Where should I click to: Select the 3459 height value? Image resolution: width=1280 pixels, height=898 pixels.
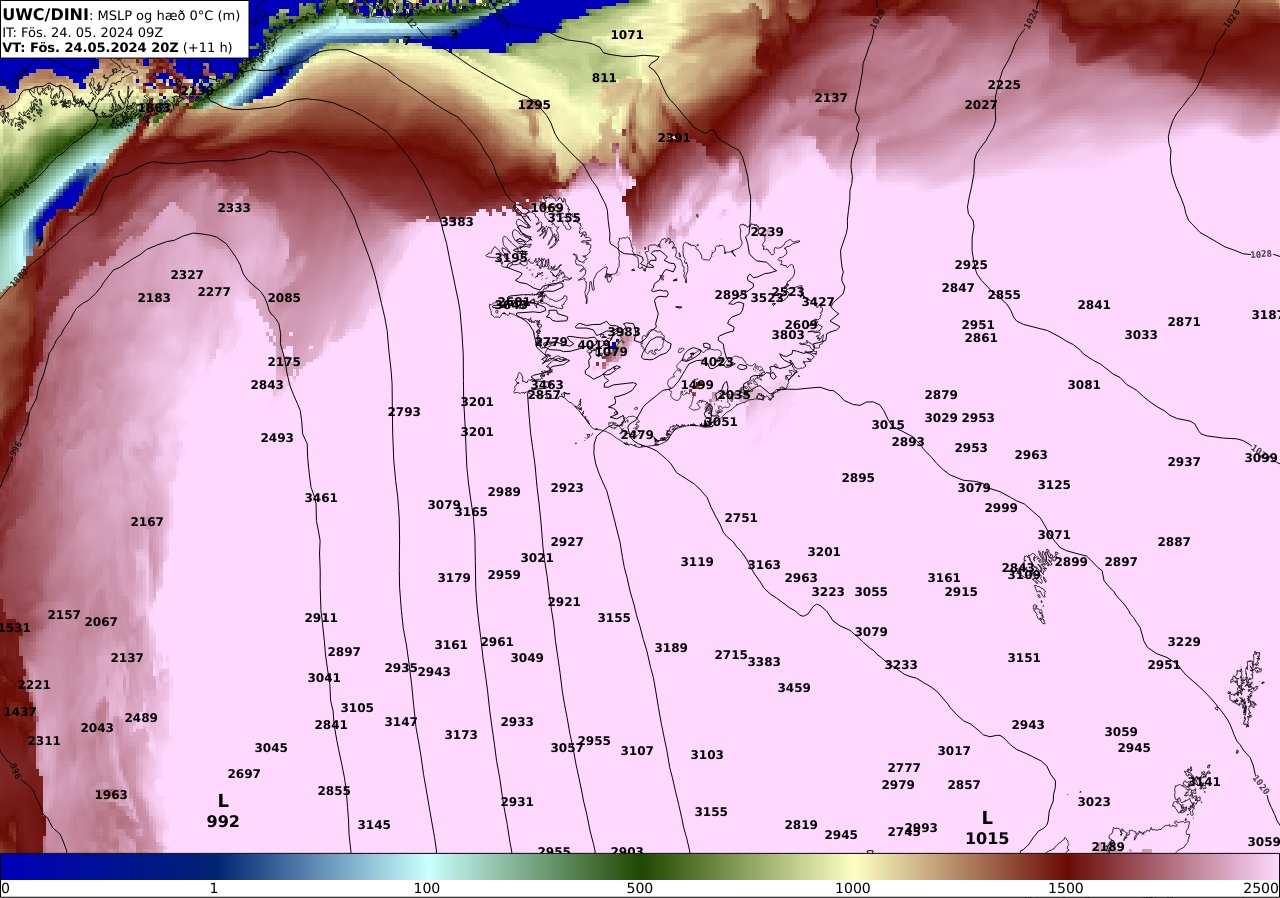(794, 688)
